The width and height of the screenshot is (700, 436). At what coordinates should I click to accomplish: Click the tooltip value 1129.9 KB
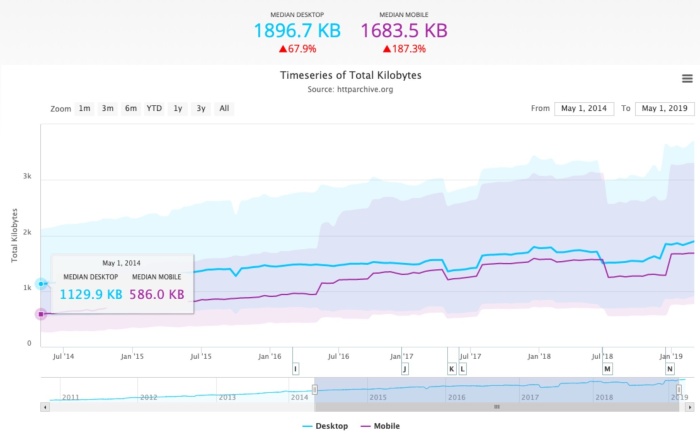point(91,295)
